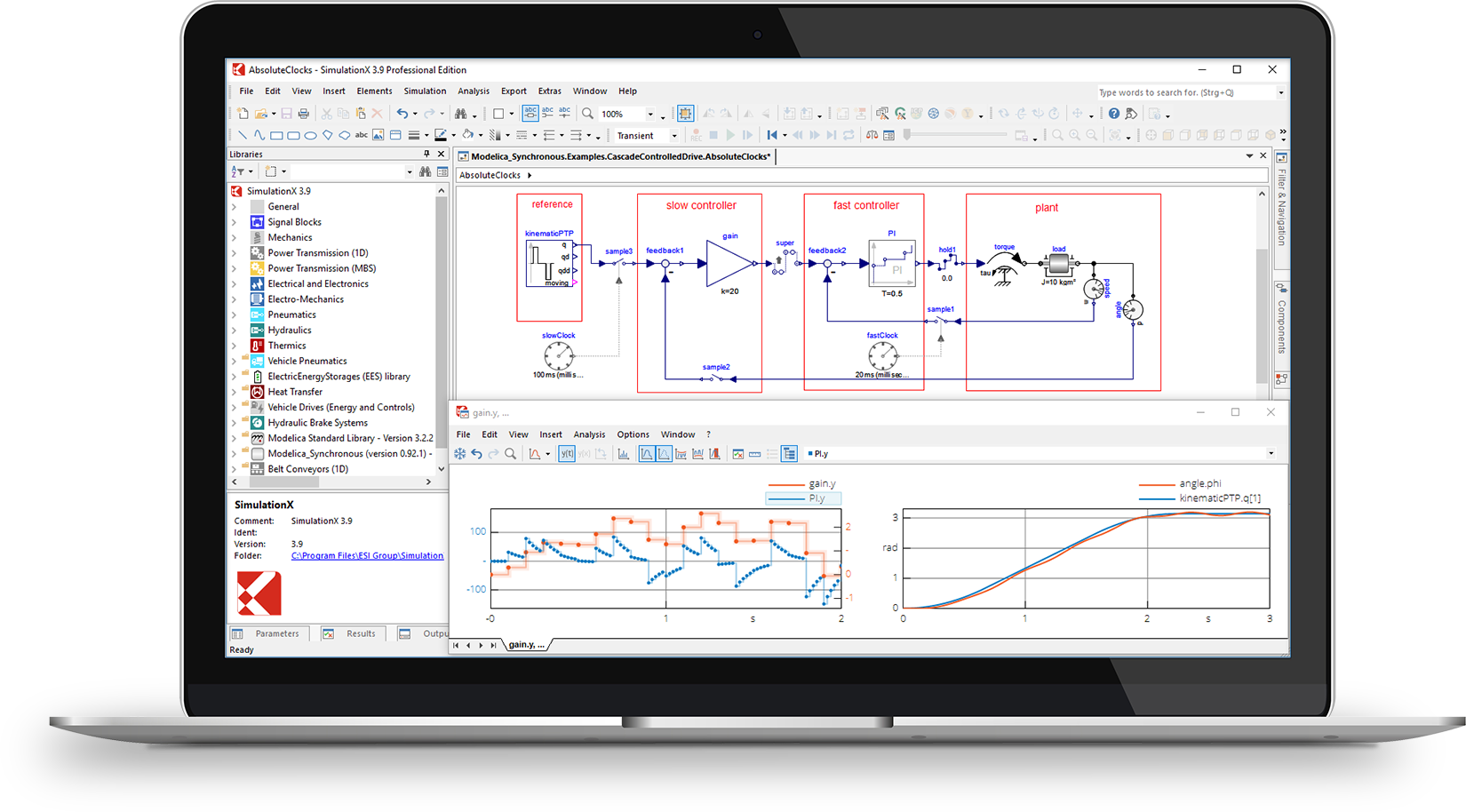
Task: Click the binoculars Find icon
Action: click(460, 114)
